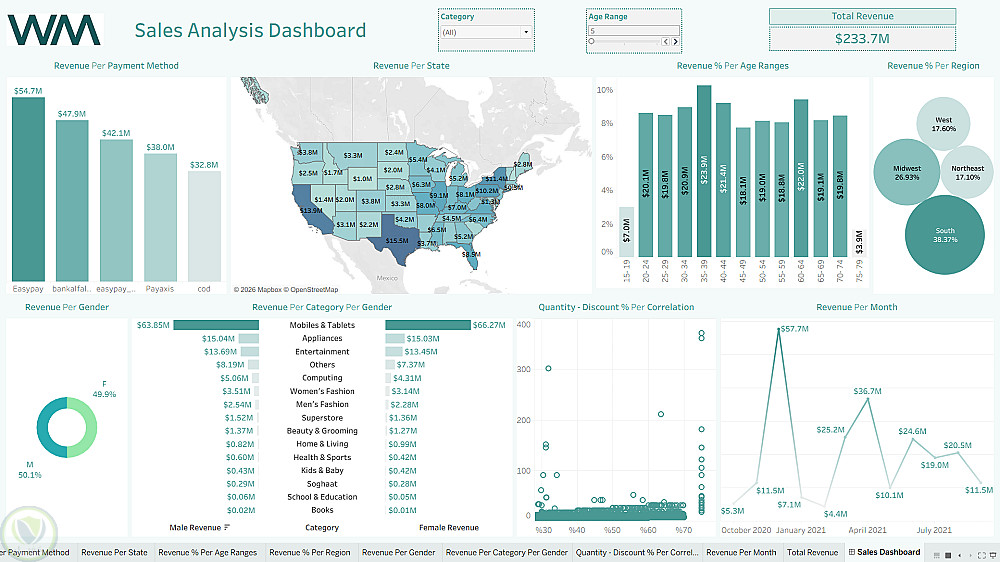The width and height of the screenshot is (1000, 562).
Task: Open the Revenue % Per Age Ranges tab
Action: [x=207, y=552]
